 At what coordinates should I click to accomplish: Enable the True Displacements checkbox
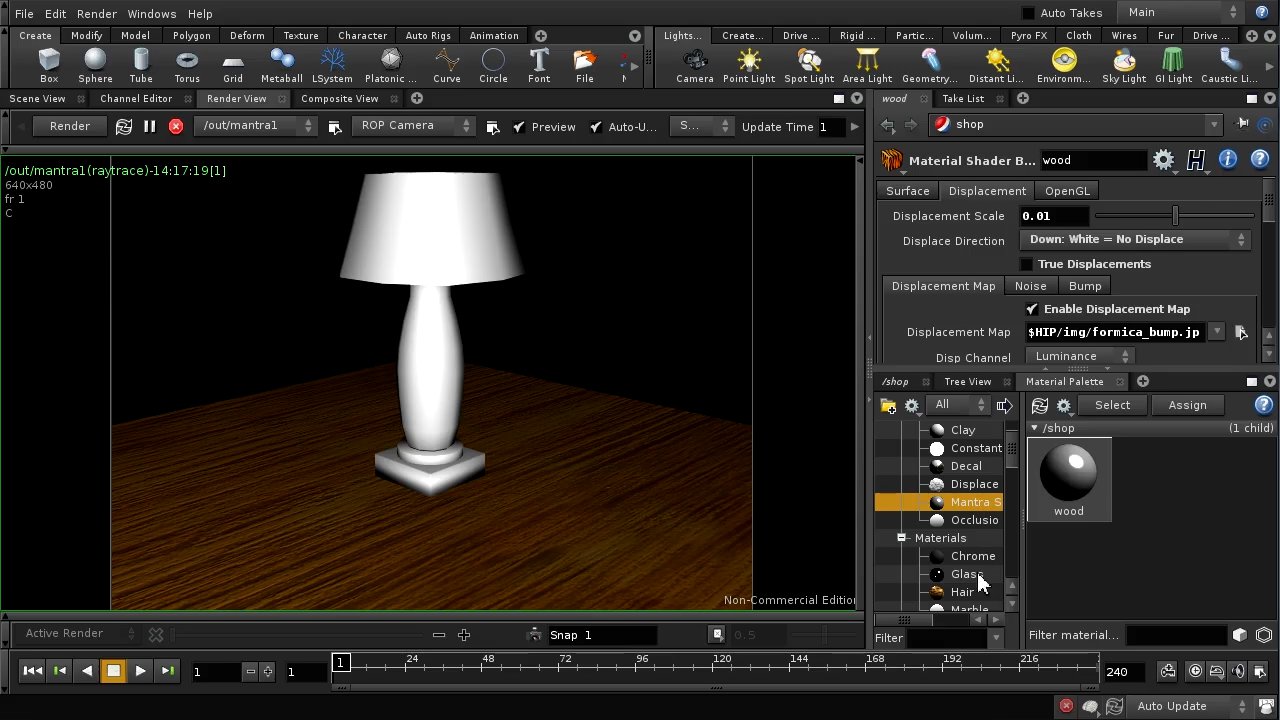1026,264
